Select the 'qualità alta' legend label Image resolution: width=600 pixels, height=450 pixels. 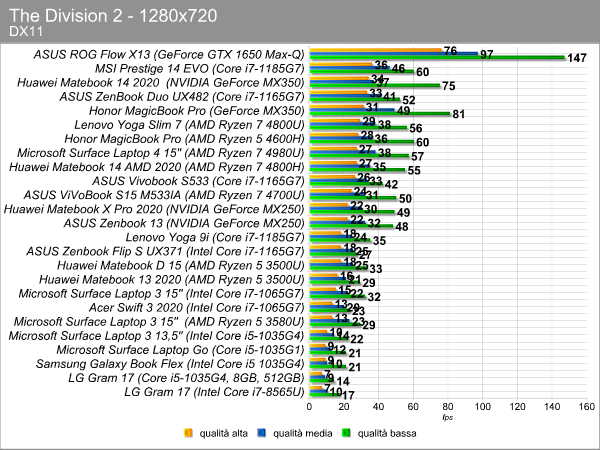(x=223, y=433)
